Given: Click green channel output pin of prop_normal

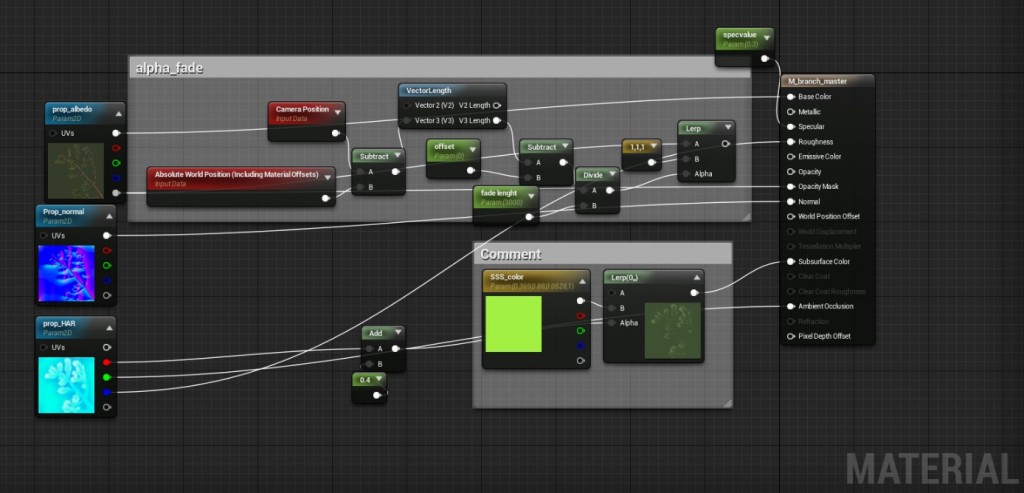Looking at the screenshot, I should coord(107,265).
